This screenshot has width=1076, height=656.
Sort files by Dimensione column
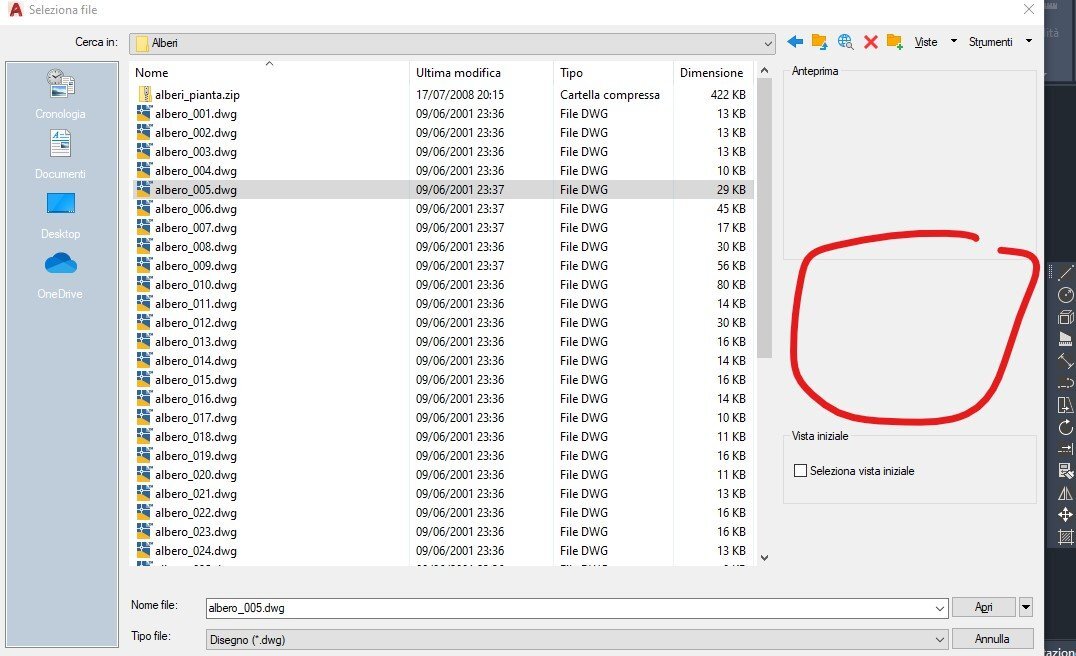(713, 72)
